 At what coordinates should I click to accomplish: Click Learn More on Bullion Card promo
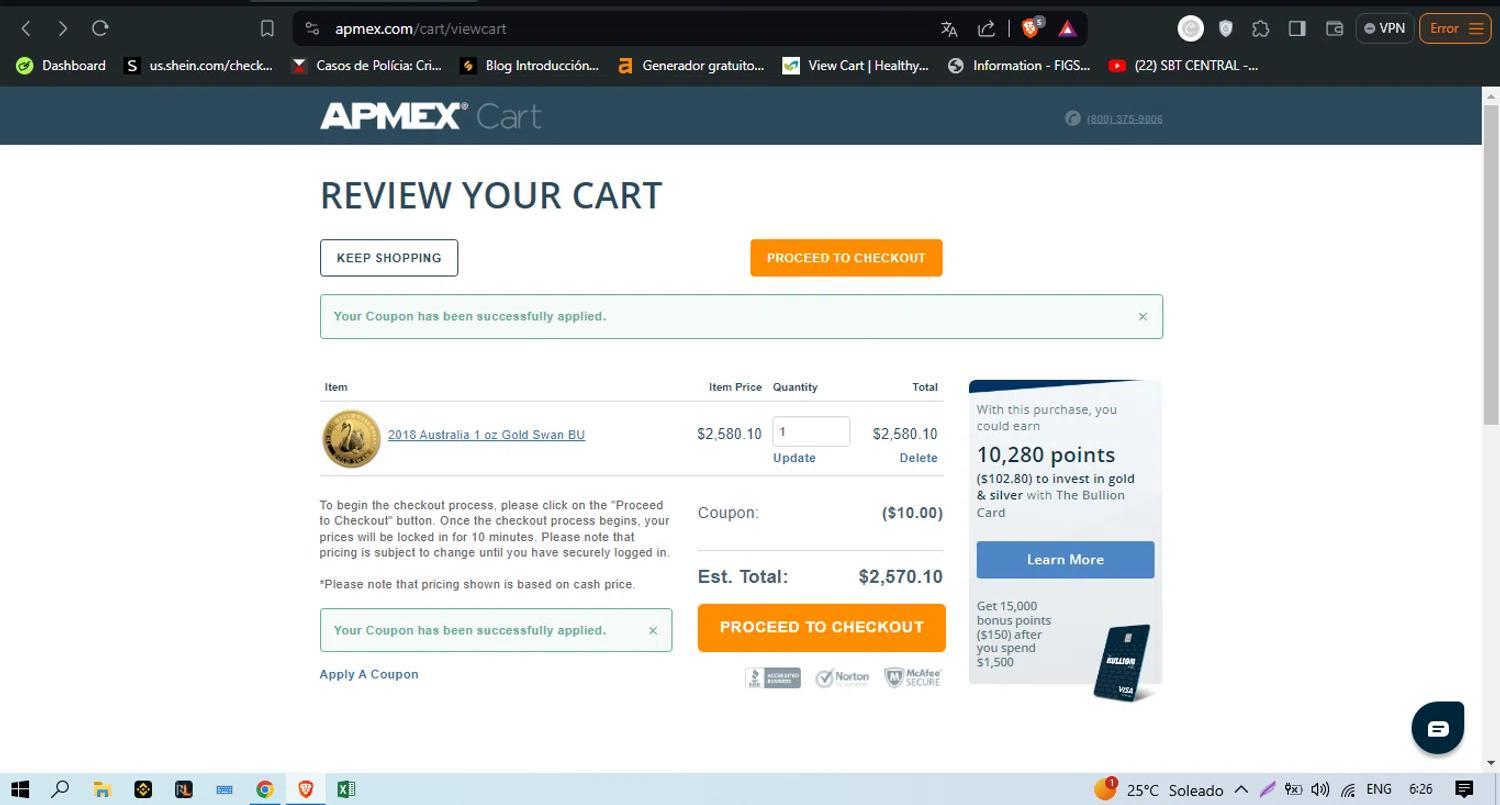point(1065,560)
